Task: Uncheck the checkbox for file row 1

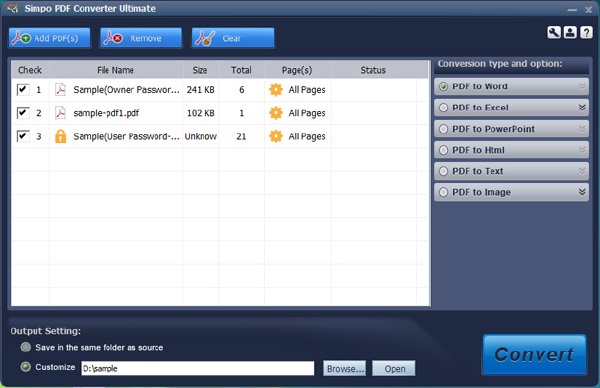Action: [23, 90]
